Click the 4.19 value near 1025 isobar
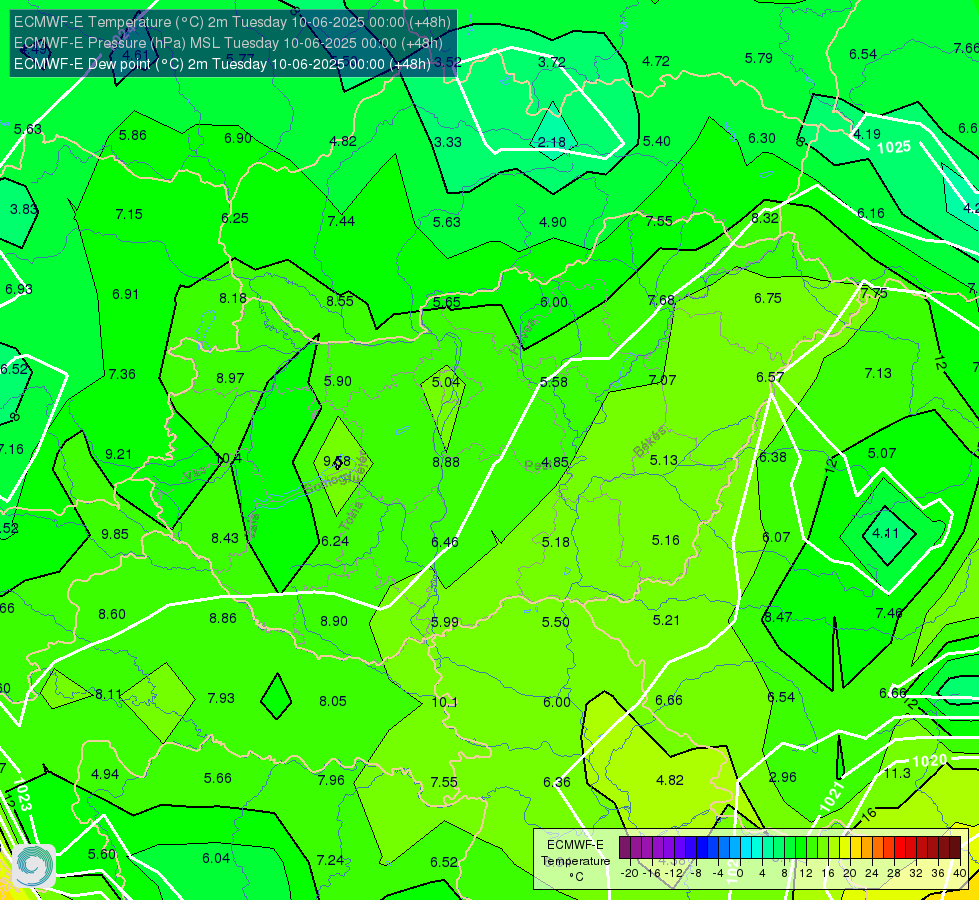979x900 pixels. tap(867, 134)
